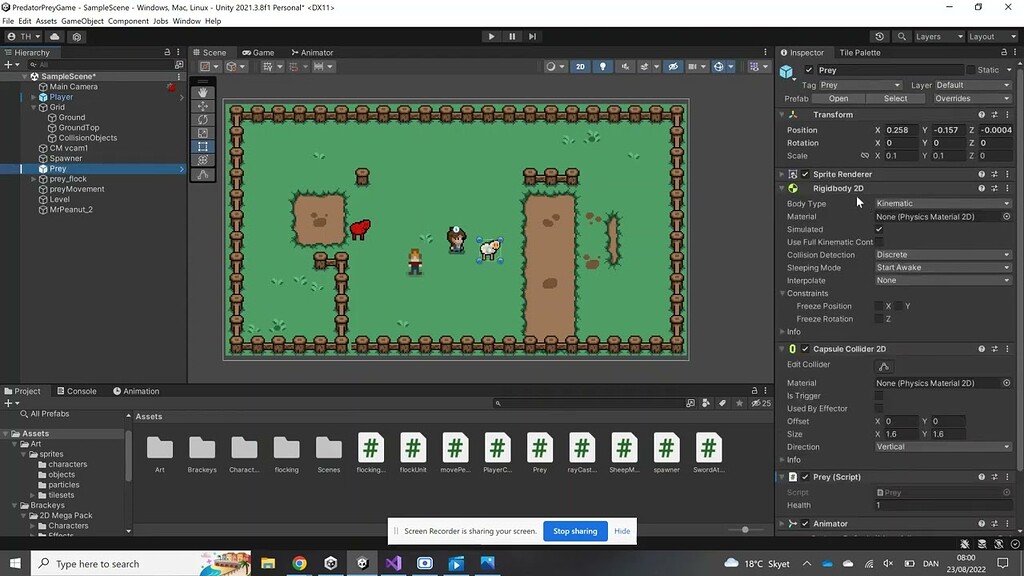Image resolution: width=1024 pixels, height=576 pixels.
Task: Open the Sleeping Mode dropdown set to Start Awake
Action: pyautogui.click(x=940, y=267)
